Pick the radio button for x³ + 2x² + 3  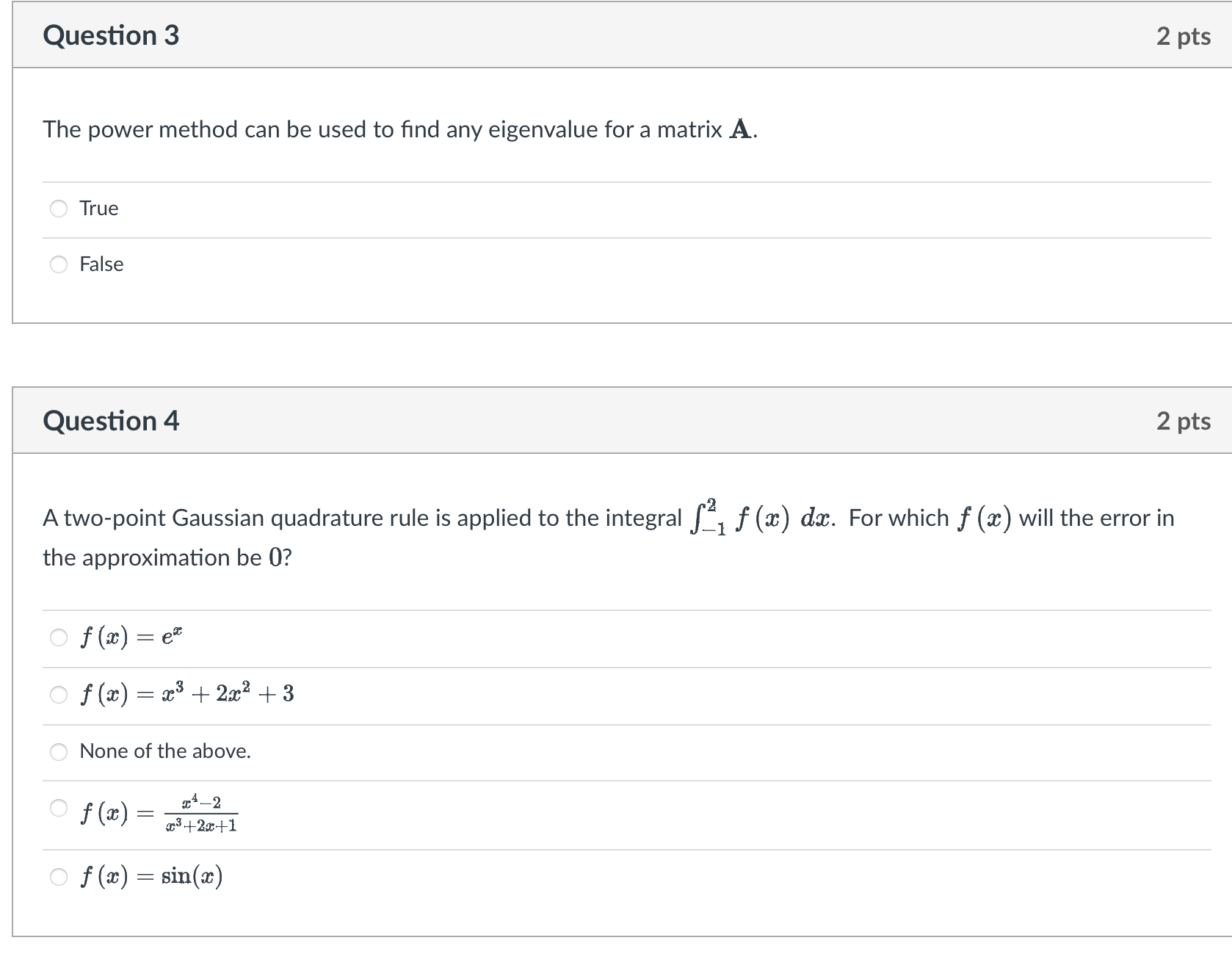pyautogui.click(x=59, y=694)
